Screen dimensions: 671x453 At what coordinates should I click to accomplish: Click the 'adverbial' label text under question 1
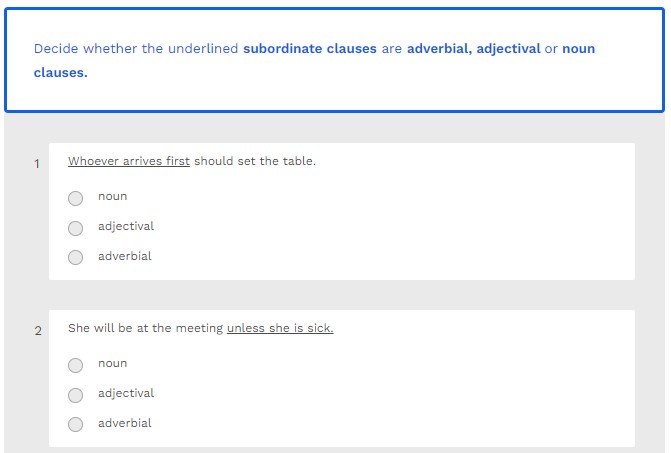(125, 257)
